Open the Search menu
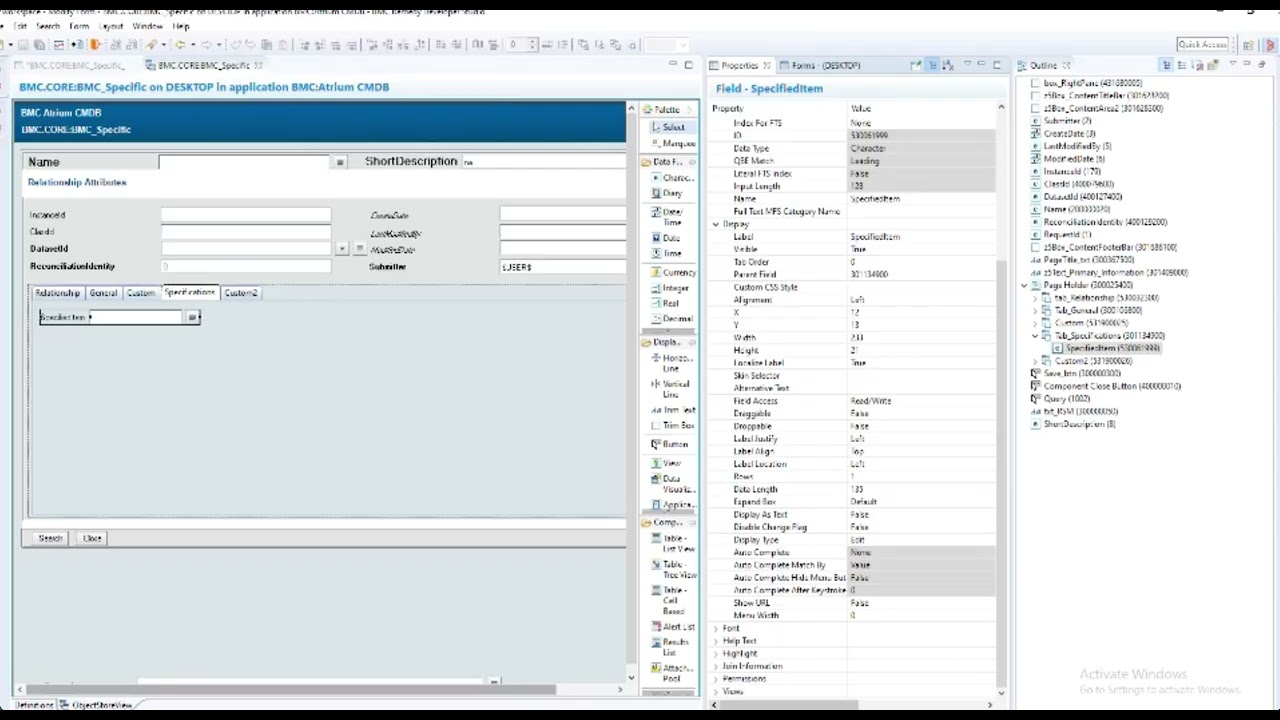The width and height of the screenshot is (1280, 720). [48, 26]
